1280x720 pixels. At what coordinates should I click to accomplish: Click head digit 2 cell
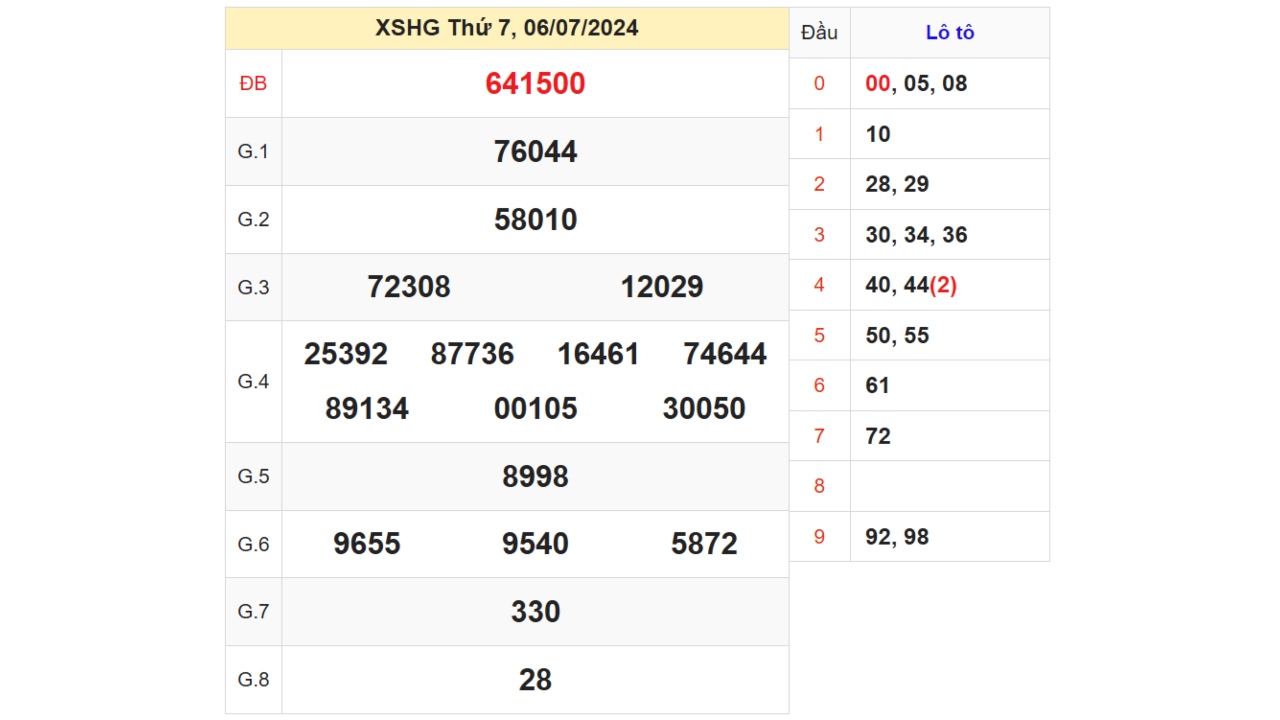point(819,184)
